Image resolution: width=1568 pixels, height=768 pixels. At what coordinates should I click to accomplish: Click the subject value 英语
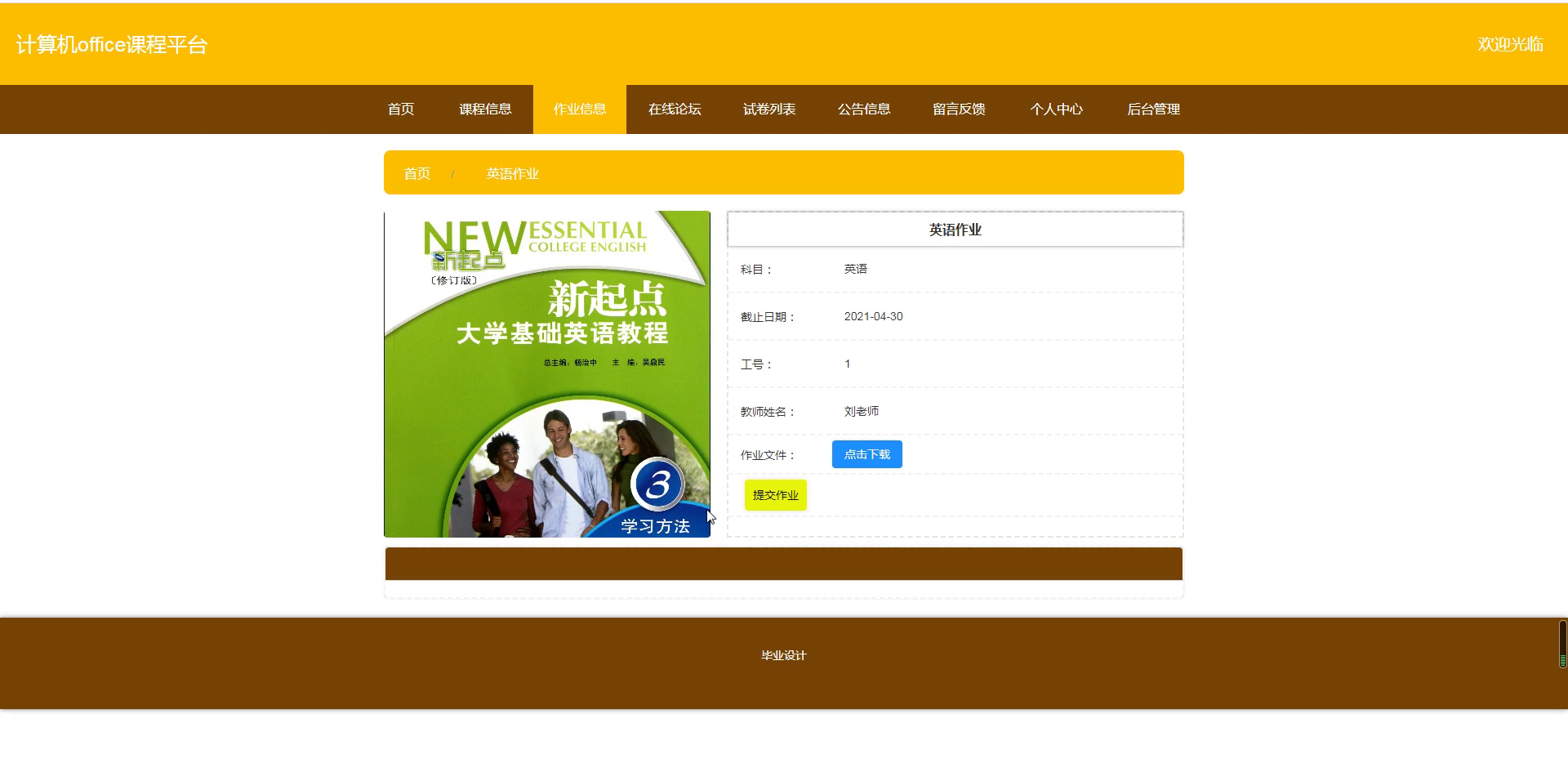coord(856,270)
